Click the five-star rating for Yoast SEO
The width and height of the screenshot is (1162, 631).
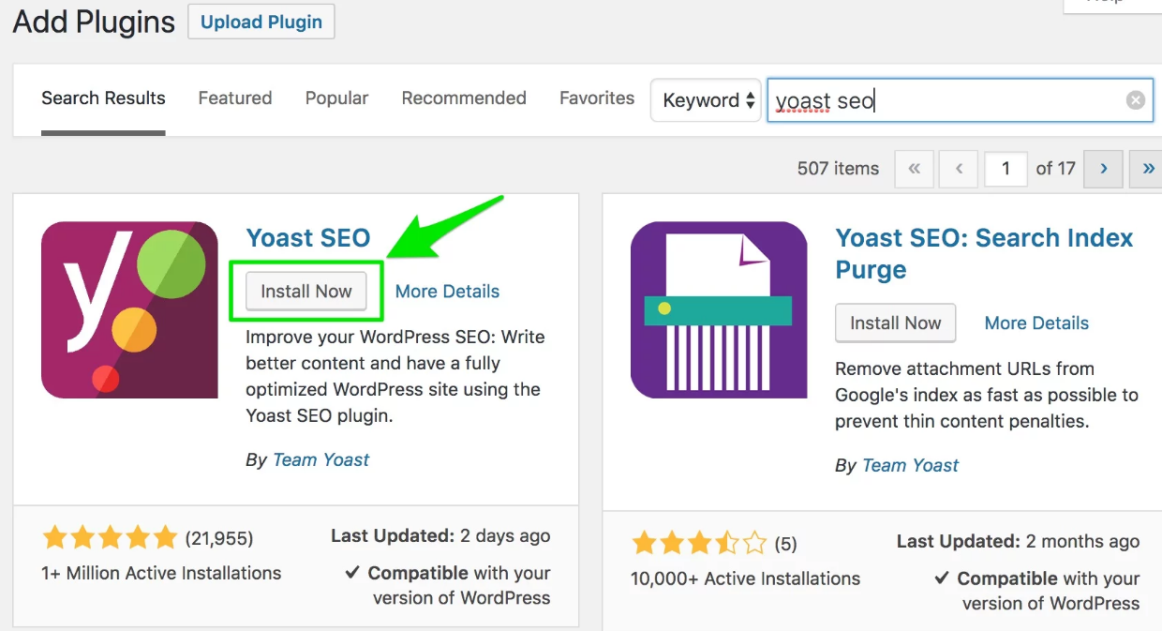(110, 537)
